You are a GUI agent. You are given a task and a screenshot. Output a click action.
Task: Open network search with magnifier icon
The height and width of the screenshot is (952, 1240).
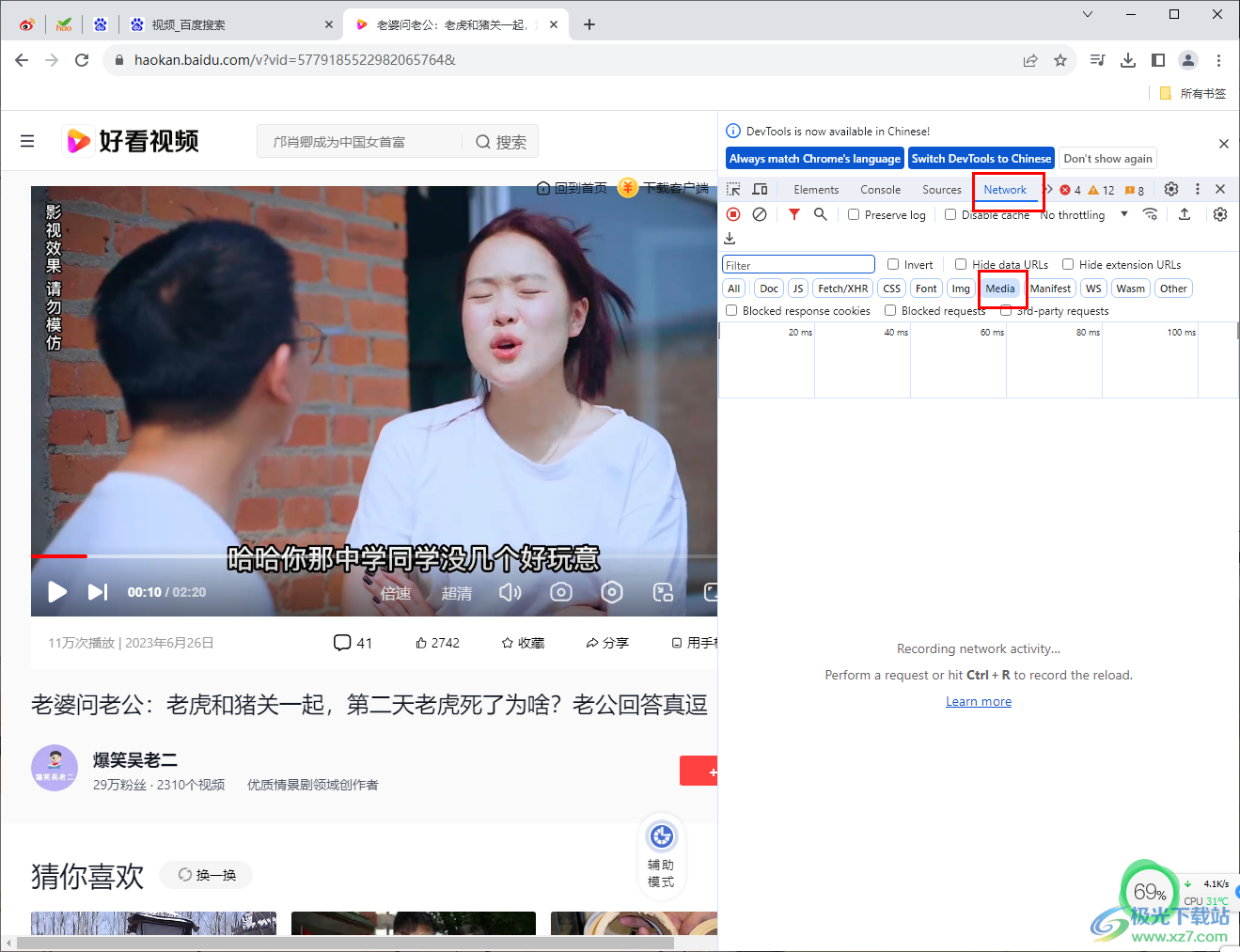821,214
